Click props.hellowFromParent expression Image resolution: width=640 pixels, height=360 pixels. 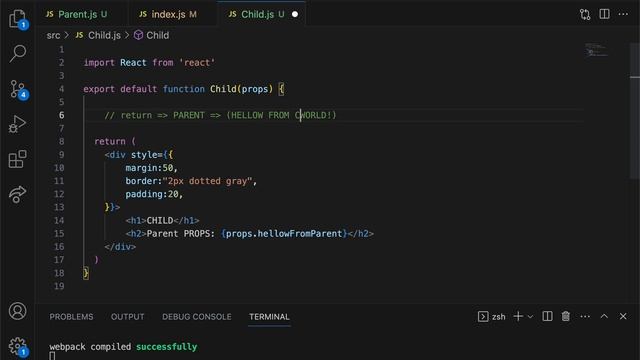284,234
